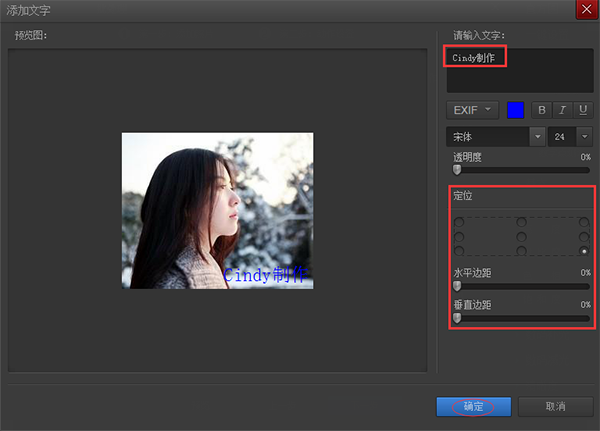Toggle Underline text formatting
The width and height of the screenshot is (600, 431).
coord(583,110)
